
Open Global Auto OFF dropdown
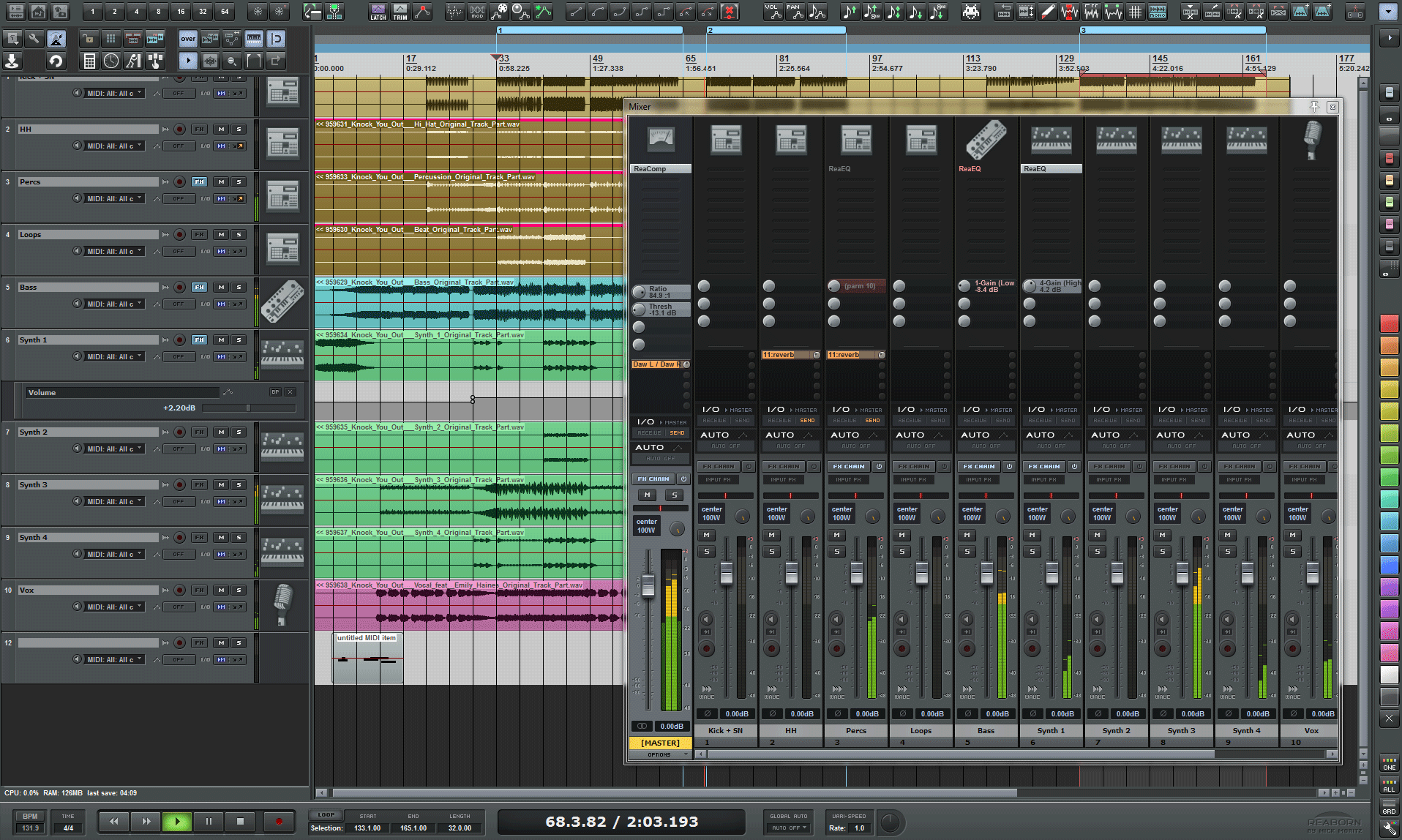tap(790, 828)
